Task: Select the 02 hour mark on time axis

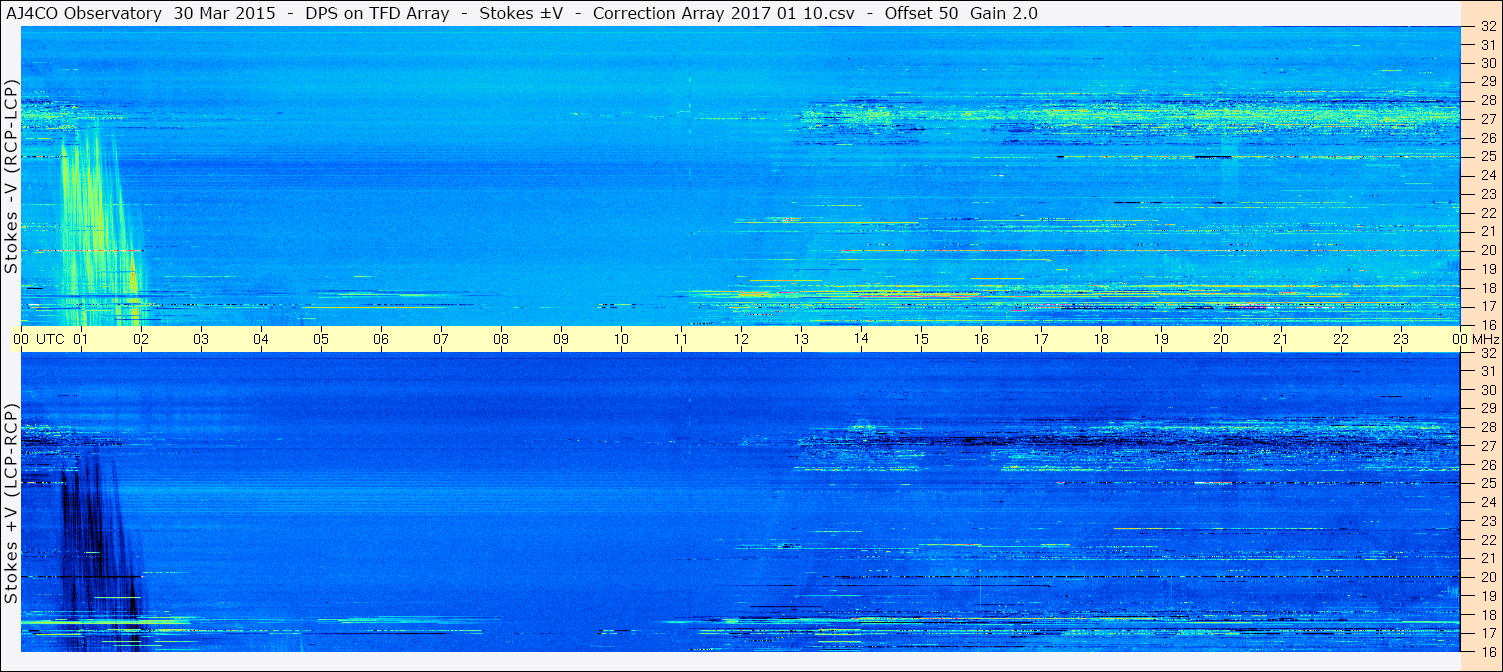Action: tap(141, 339)
